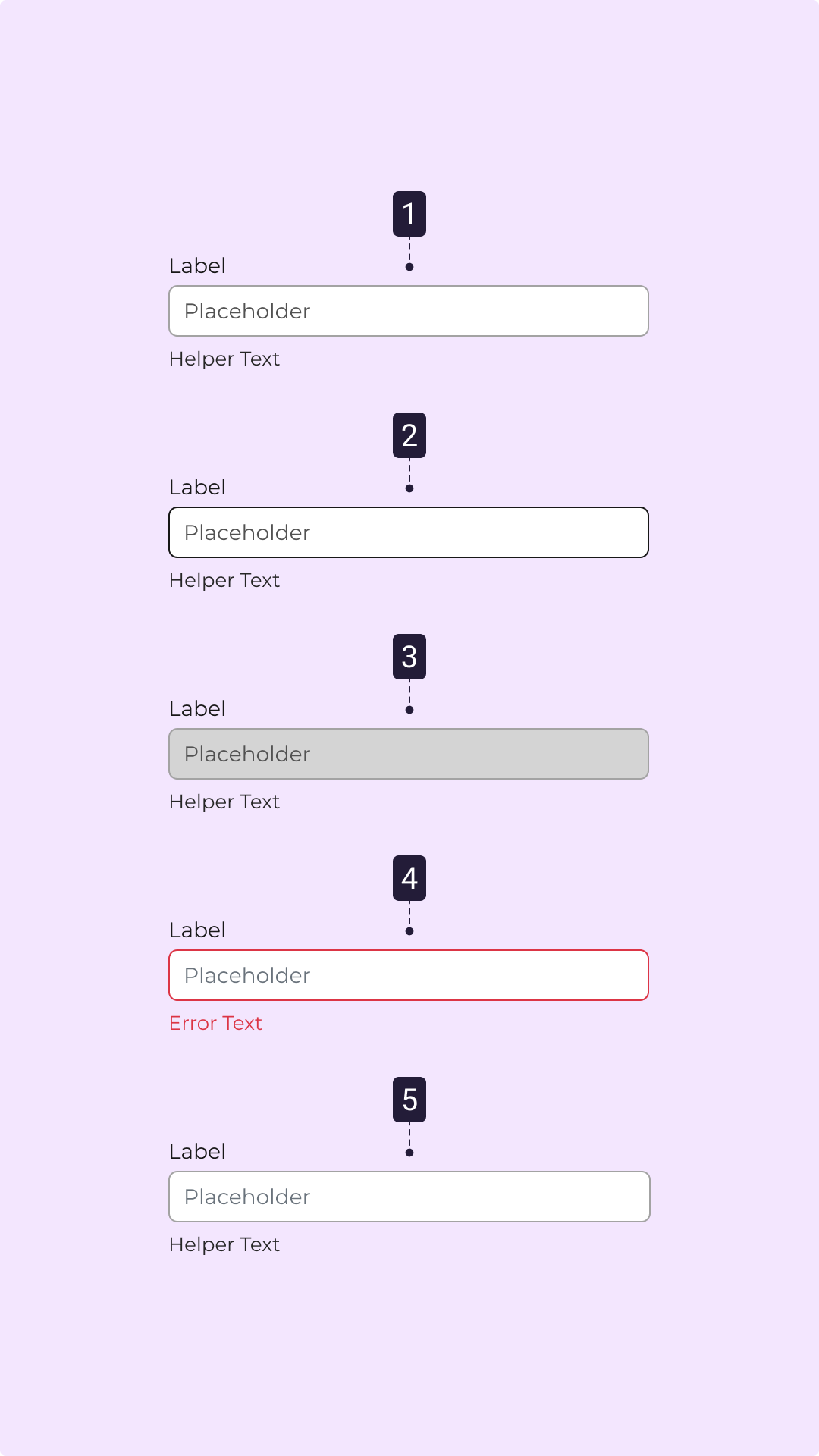Click Helper Text below the gray disabled field
819x1456 pixels.
point(224,802)
